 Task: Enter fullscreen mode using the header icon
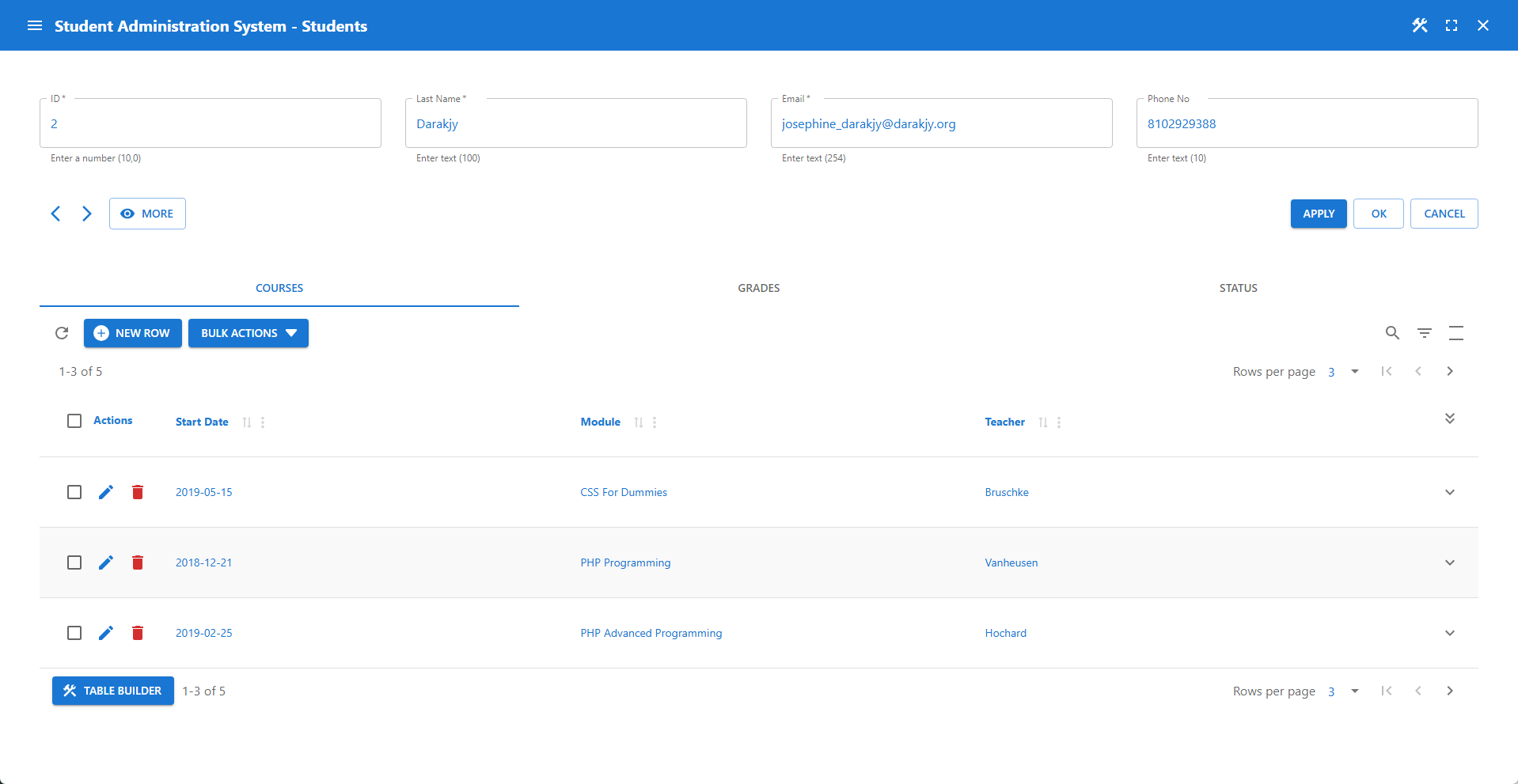click(1452, 25)
